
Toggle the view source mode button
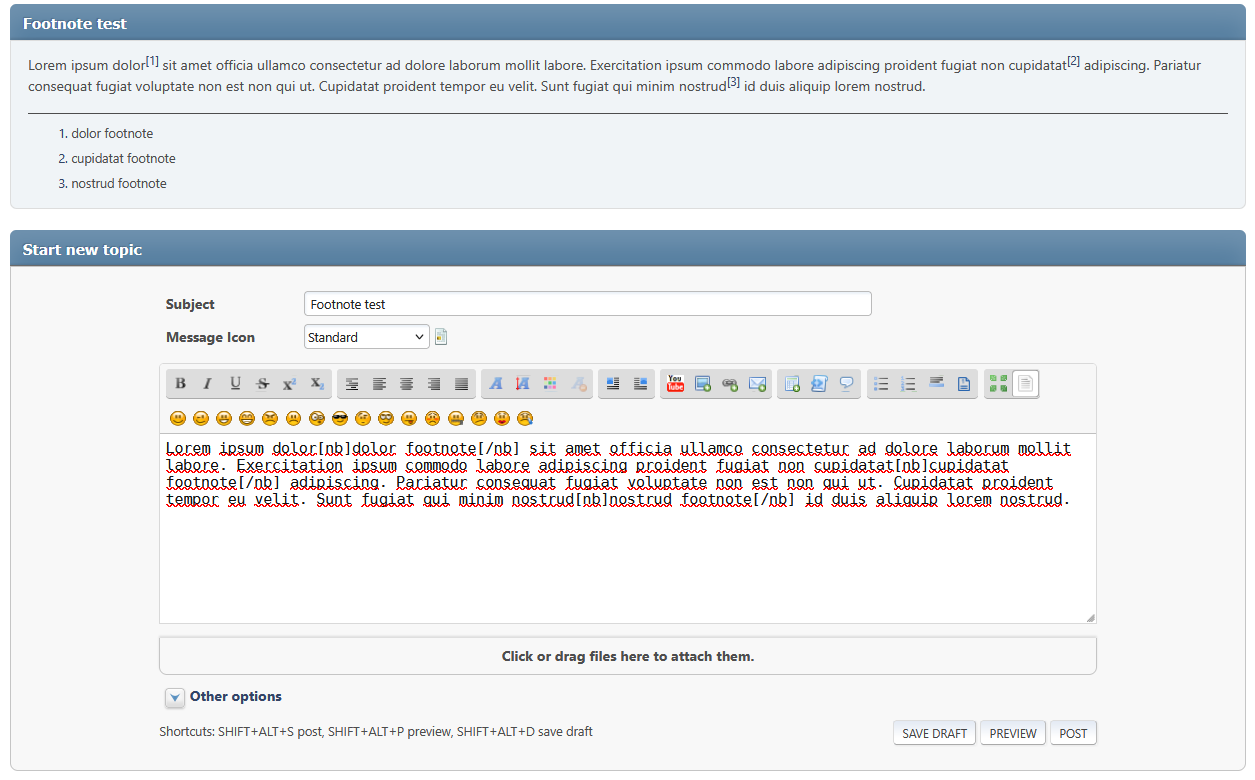pyautogui.click(x=1026, y=384)
